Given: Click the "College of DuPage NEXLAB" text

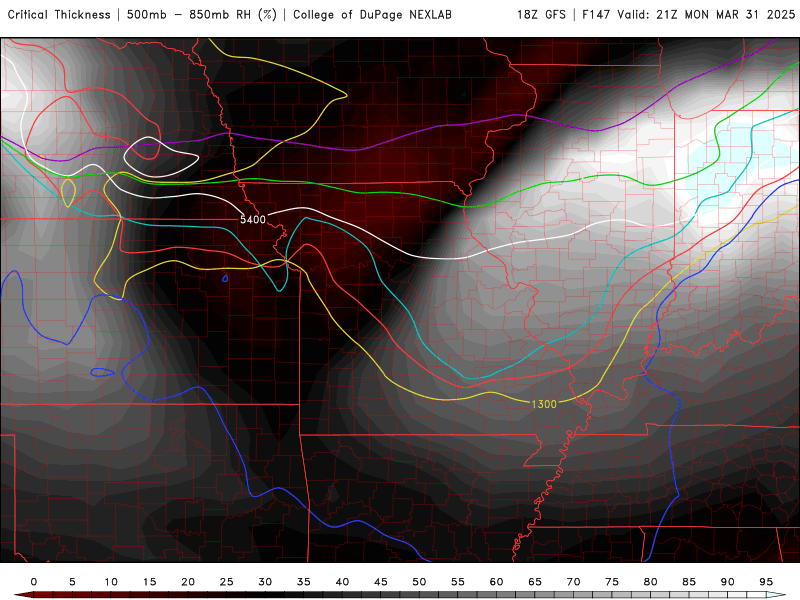Looking at the screenshot, I should (372, 15).
